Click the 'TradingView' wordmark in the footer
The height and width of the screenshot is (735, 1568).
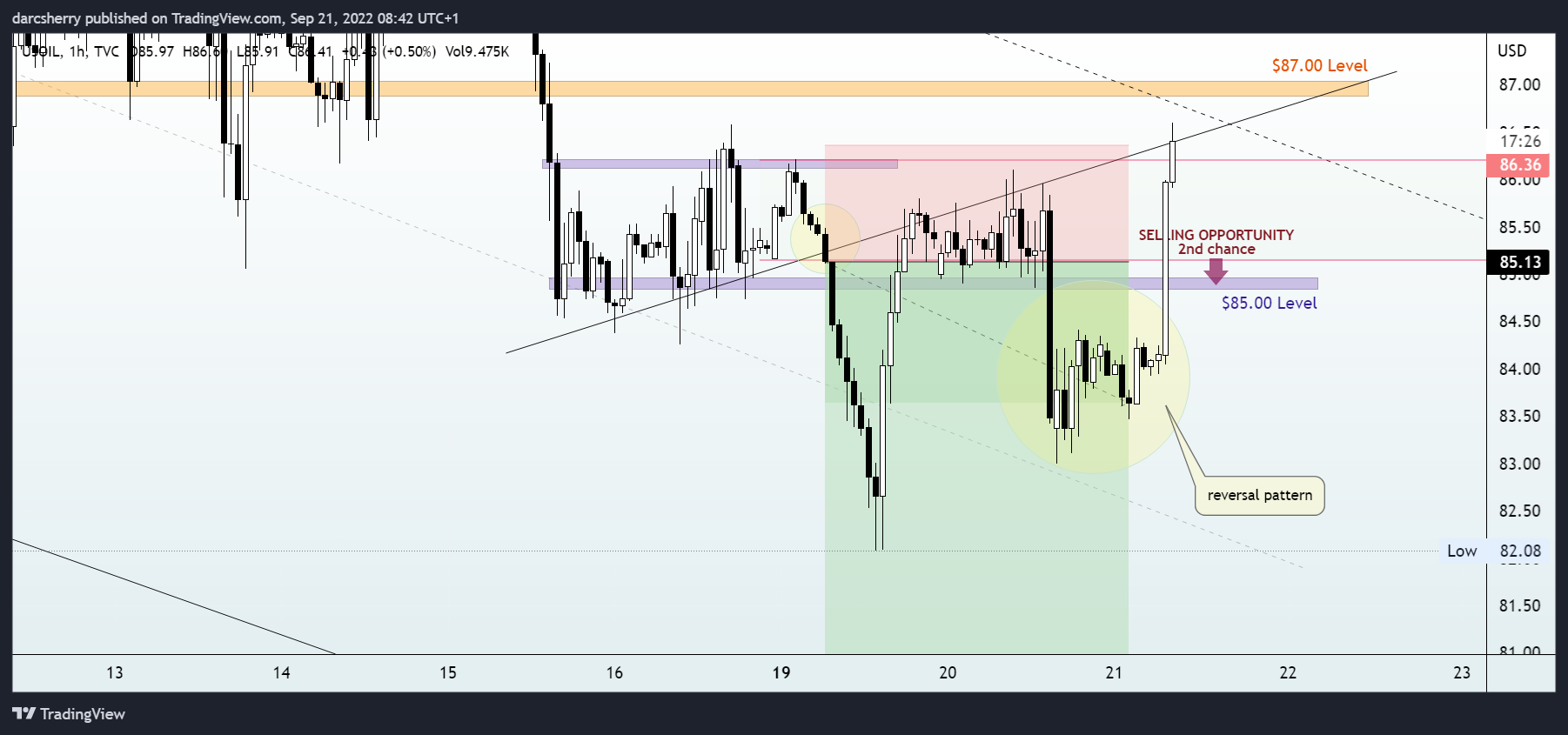click(x=83, y=714)
